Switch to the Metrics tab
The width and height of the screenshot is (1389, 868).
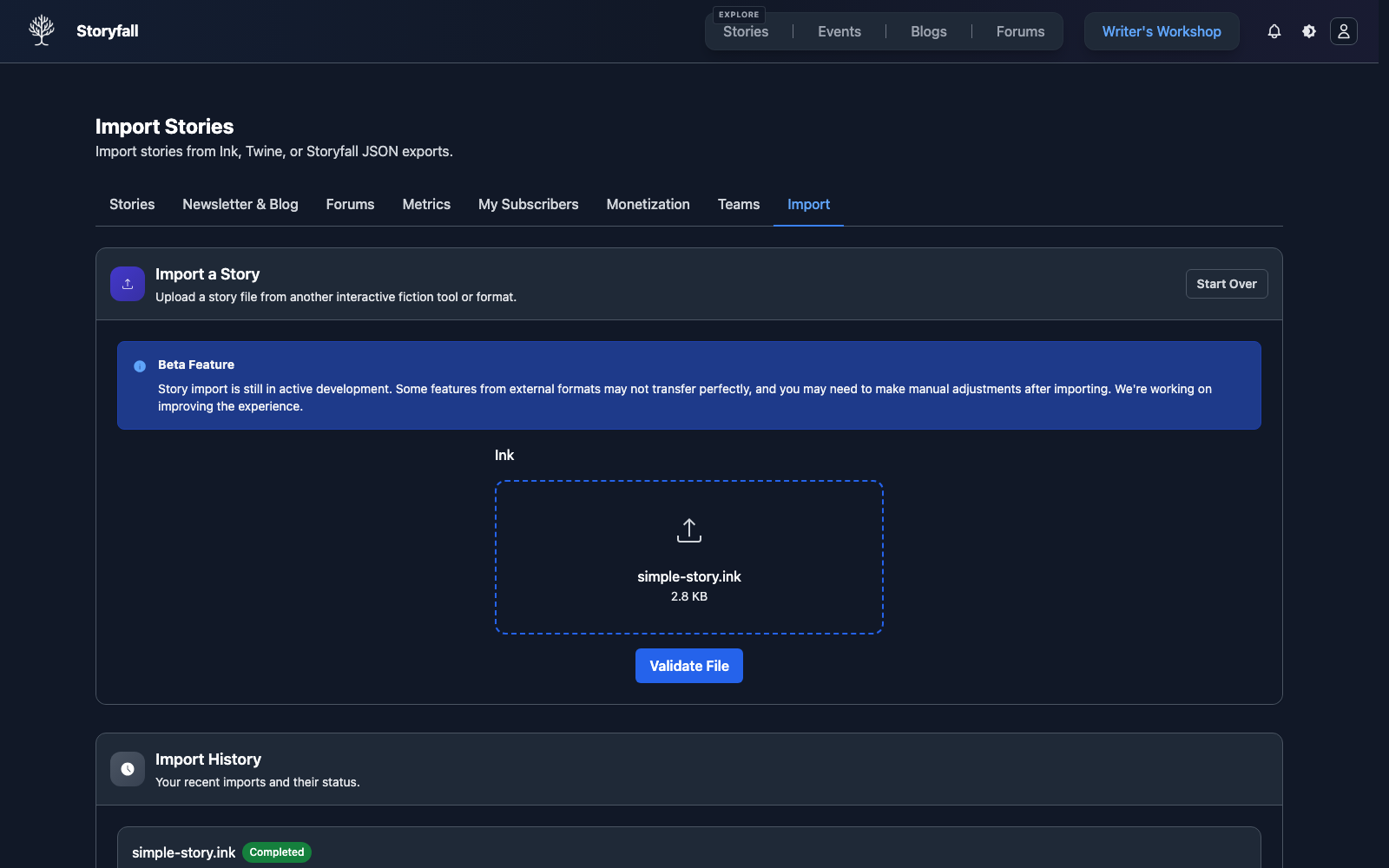coord(426,205)
